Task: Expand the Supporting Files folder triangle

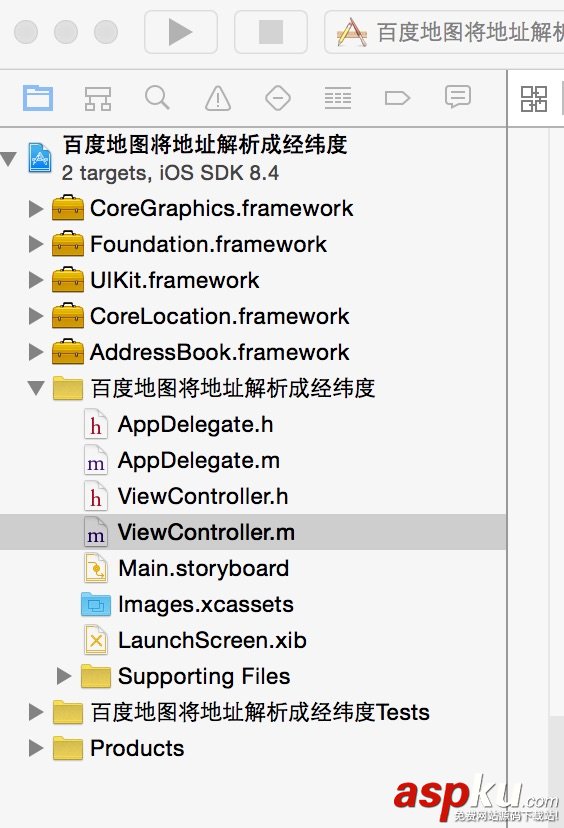Action: pos(64,676)
